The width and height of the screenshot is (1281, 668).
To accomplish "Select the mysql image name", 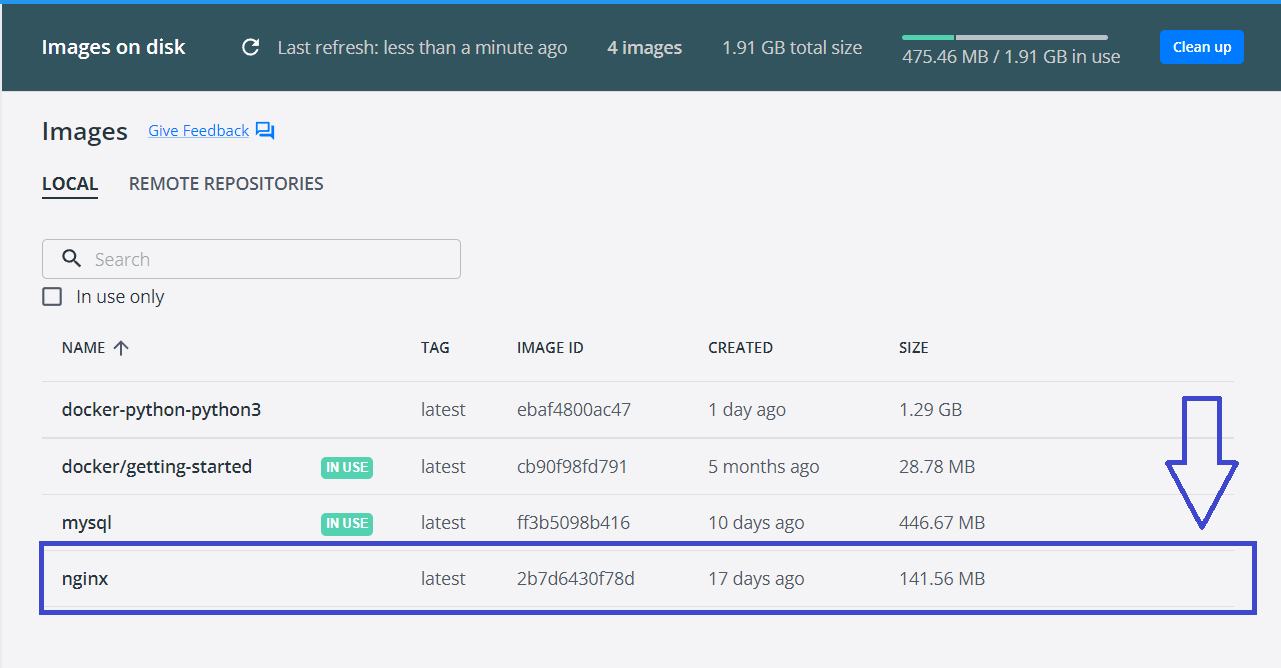I will [x=86, y=523].
